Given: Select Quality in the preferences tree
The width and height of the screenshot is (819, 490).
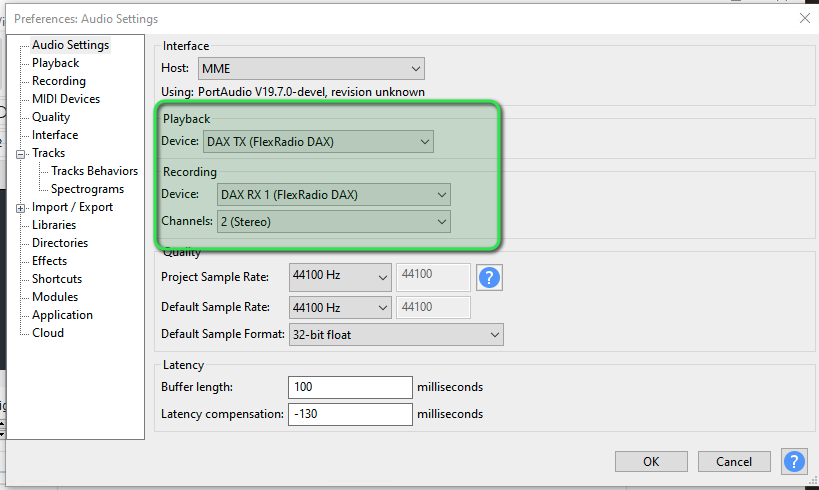Looking at the screenshot, I should [x=51, y=117].
